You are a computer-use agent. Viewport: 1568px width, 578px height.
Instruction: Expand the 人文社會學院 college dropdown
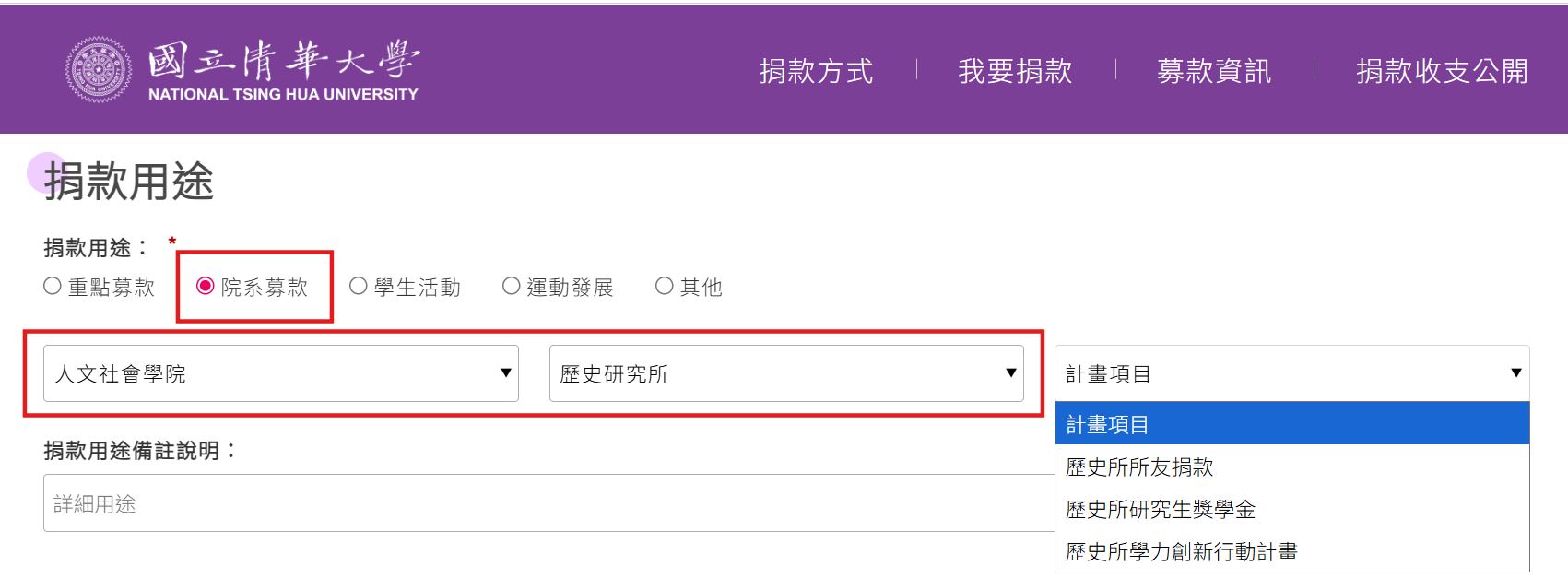pos(281,373)
